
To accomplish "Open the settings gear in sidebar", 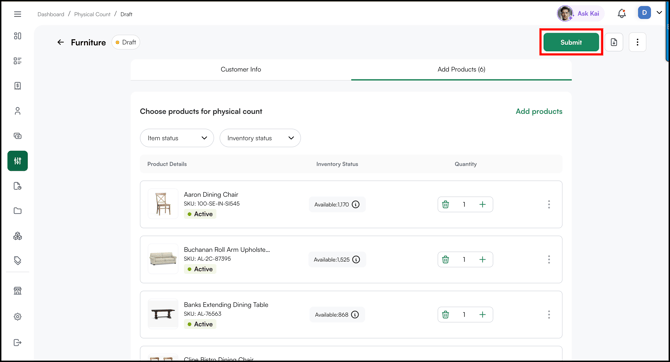I will [x=18, y=317].
